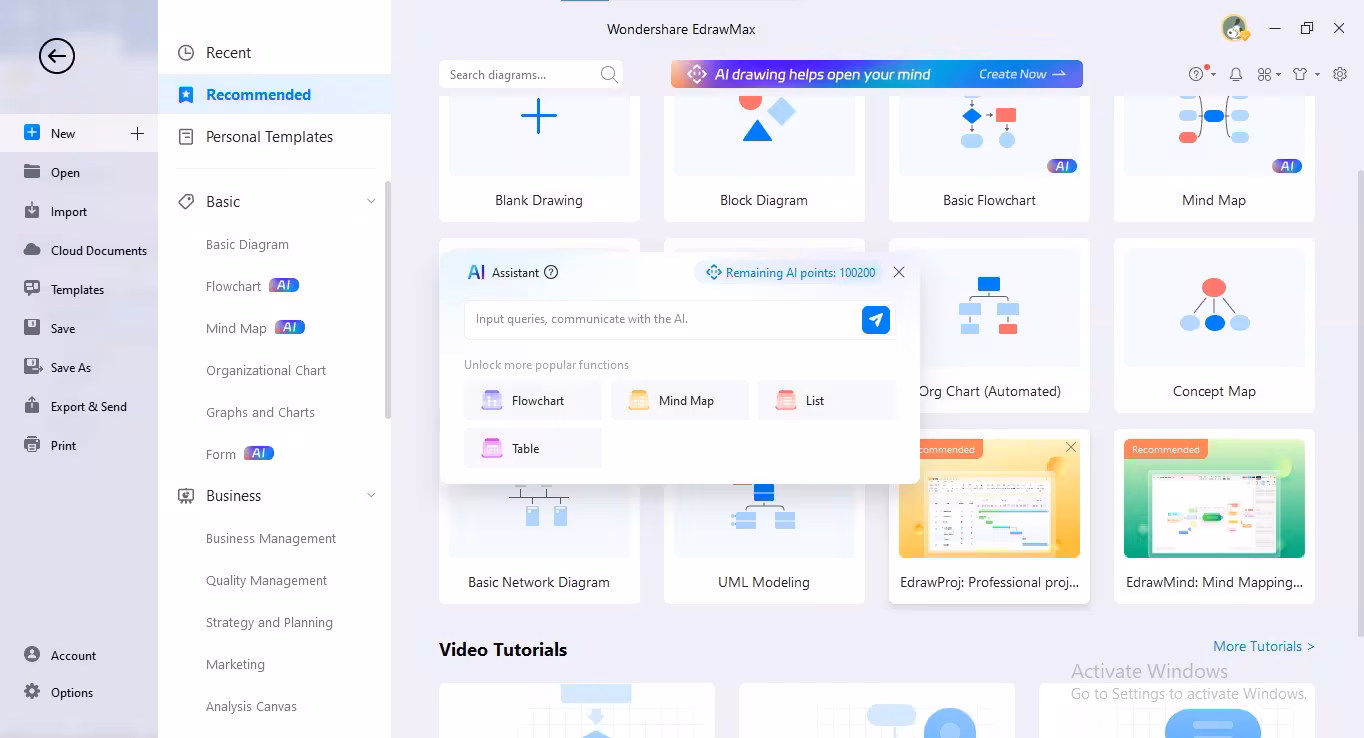Open notifications from the bell icon
This screenshot has width=1364, height=738.
(1236, 74)
